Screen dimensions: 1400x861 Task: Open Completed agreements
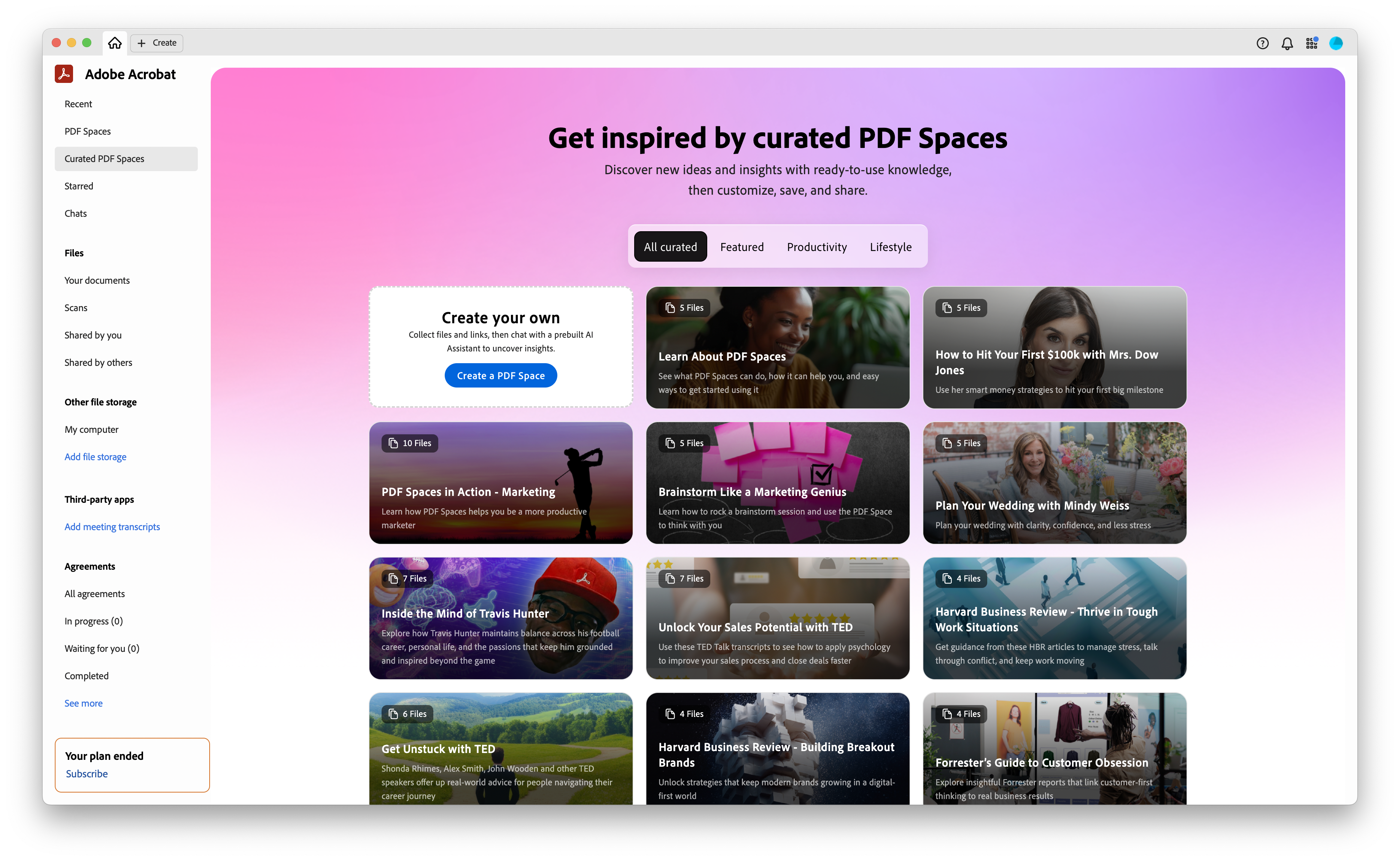[126, 676]
